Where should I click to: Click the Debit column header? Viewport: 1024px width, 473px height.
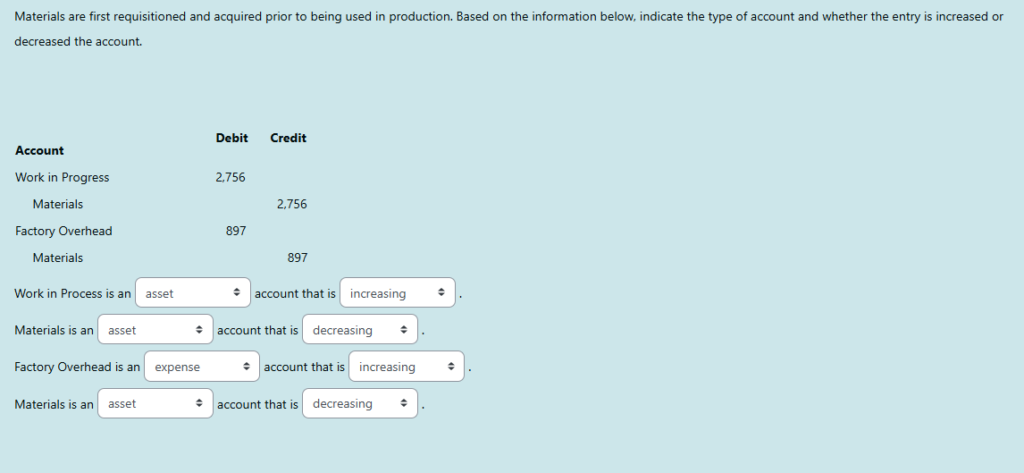click(231, 138)
